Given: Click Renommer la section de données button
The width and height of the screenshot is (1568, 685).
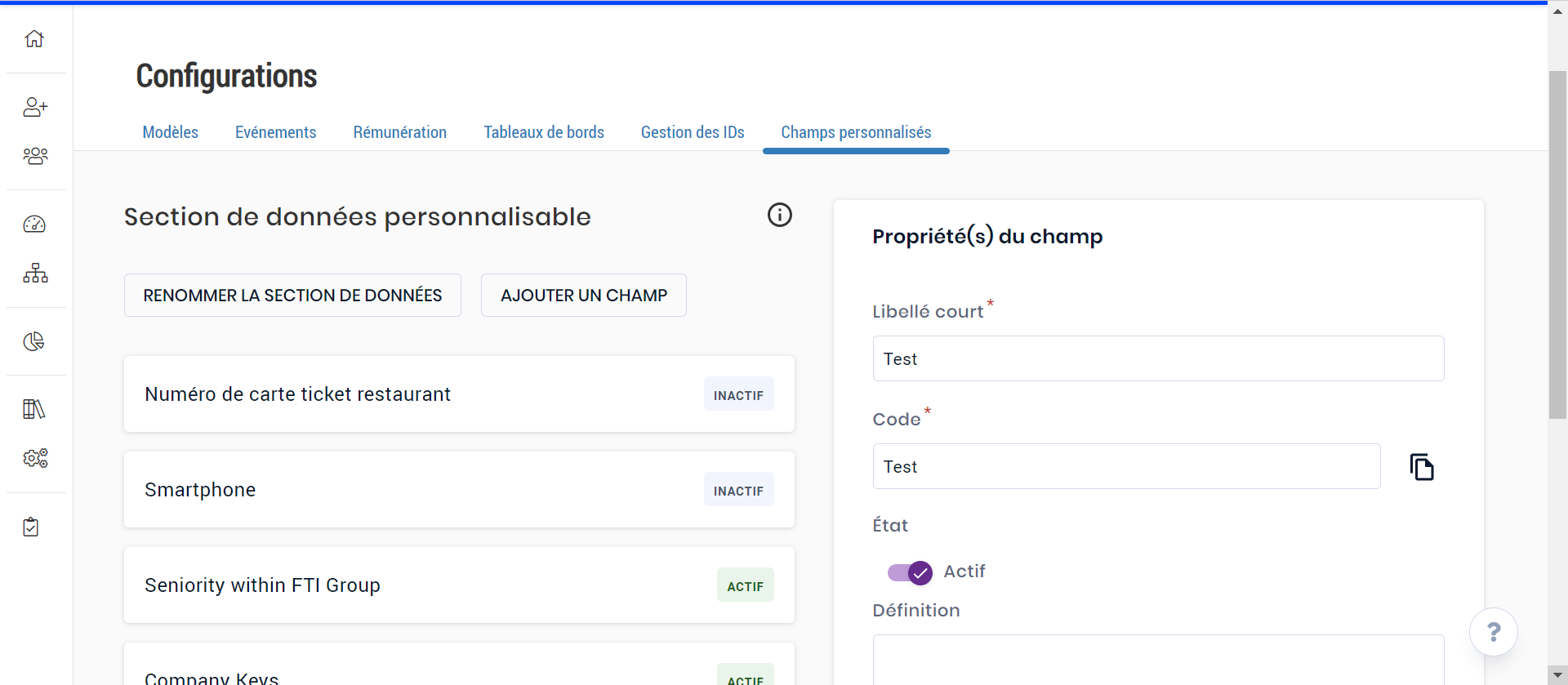Looking at the screenshot, I should point(292,296).
